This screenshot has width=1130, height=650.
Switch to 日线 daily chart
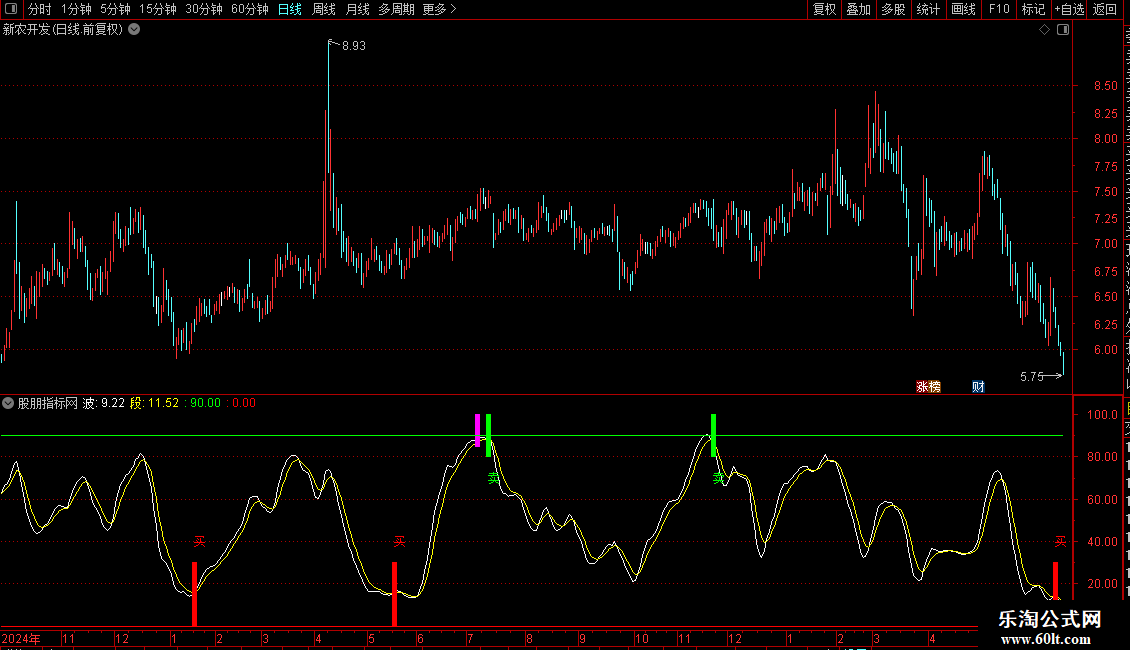(x=290, y=9)
